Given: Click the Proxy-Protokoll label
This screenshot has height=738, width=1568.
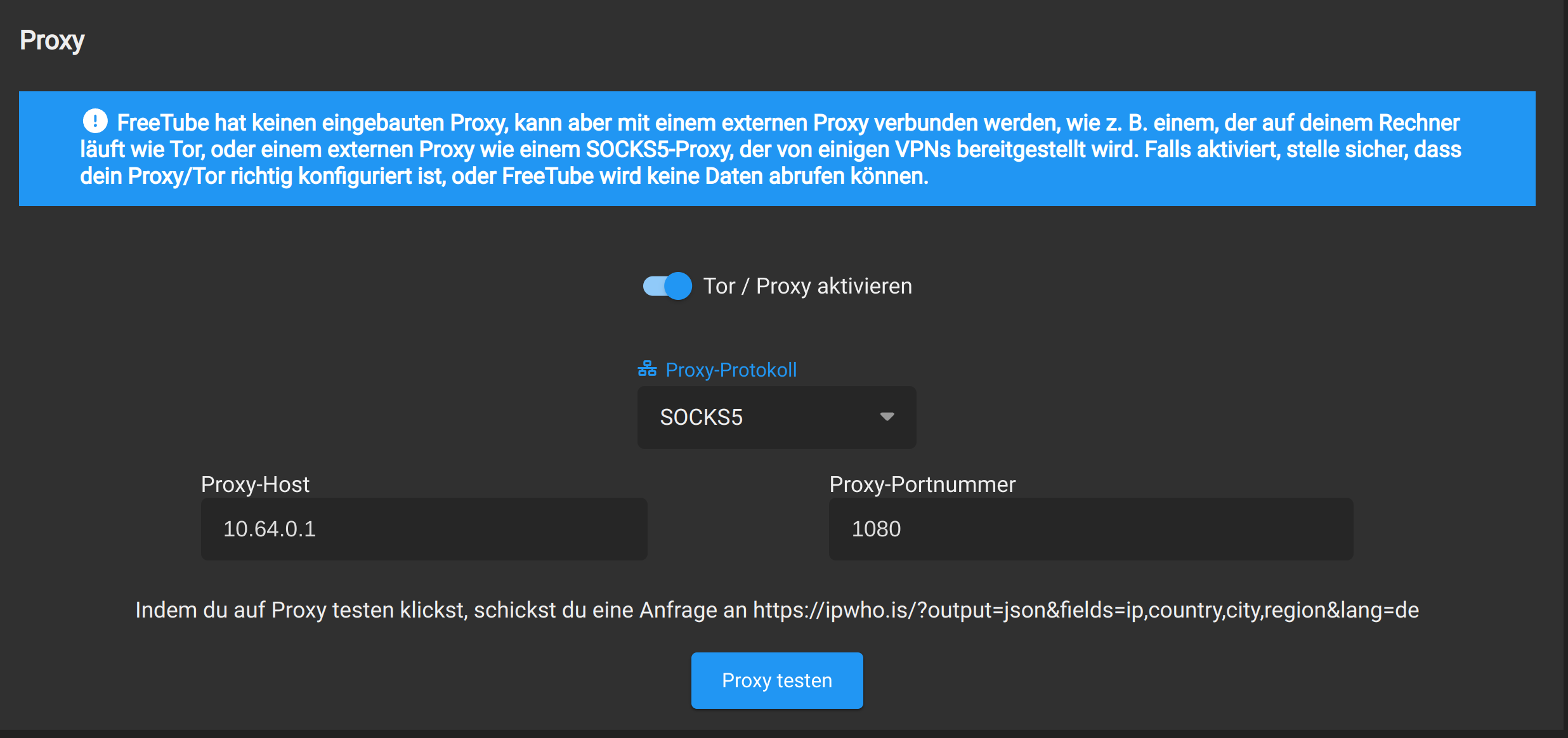Looking at the screenshot, I should pos(731,370).
